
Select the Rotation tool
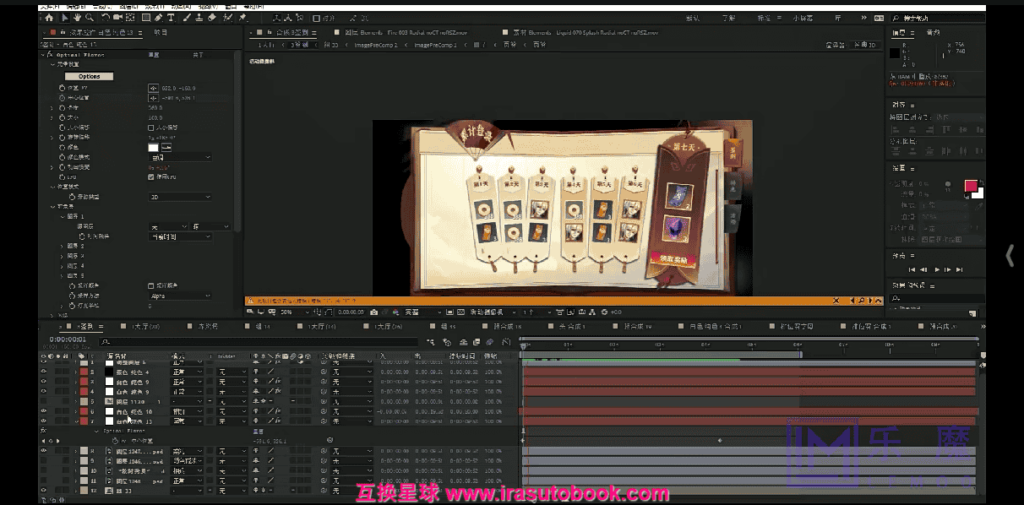click(x=106, y=18)
